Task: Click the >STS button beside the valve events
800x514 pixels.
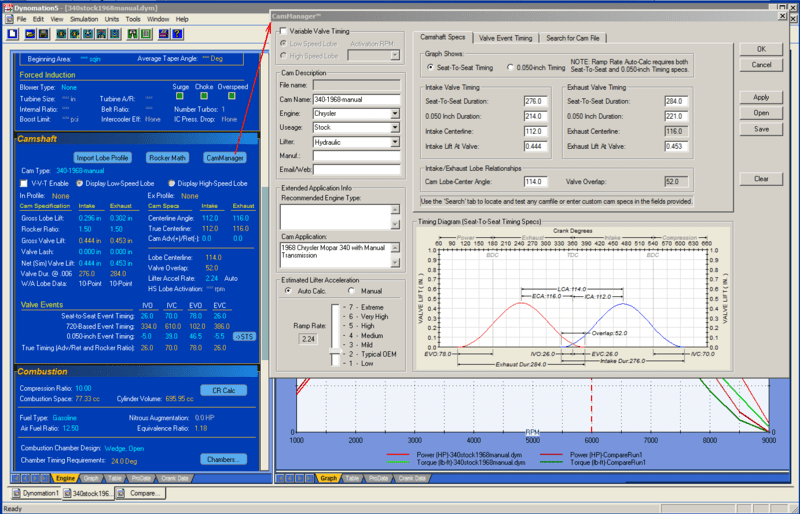Action: click(243, 337)
